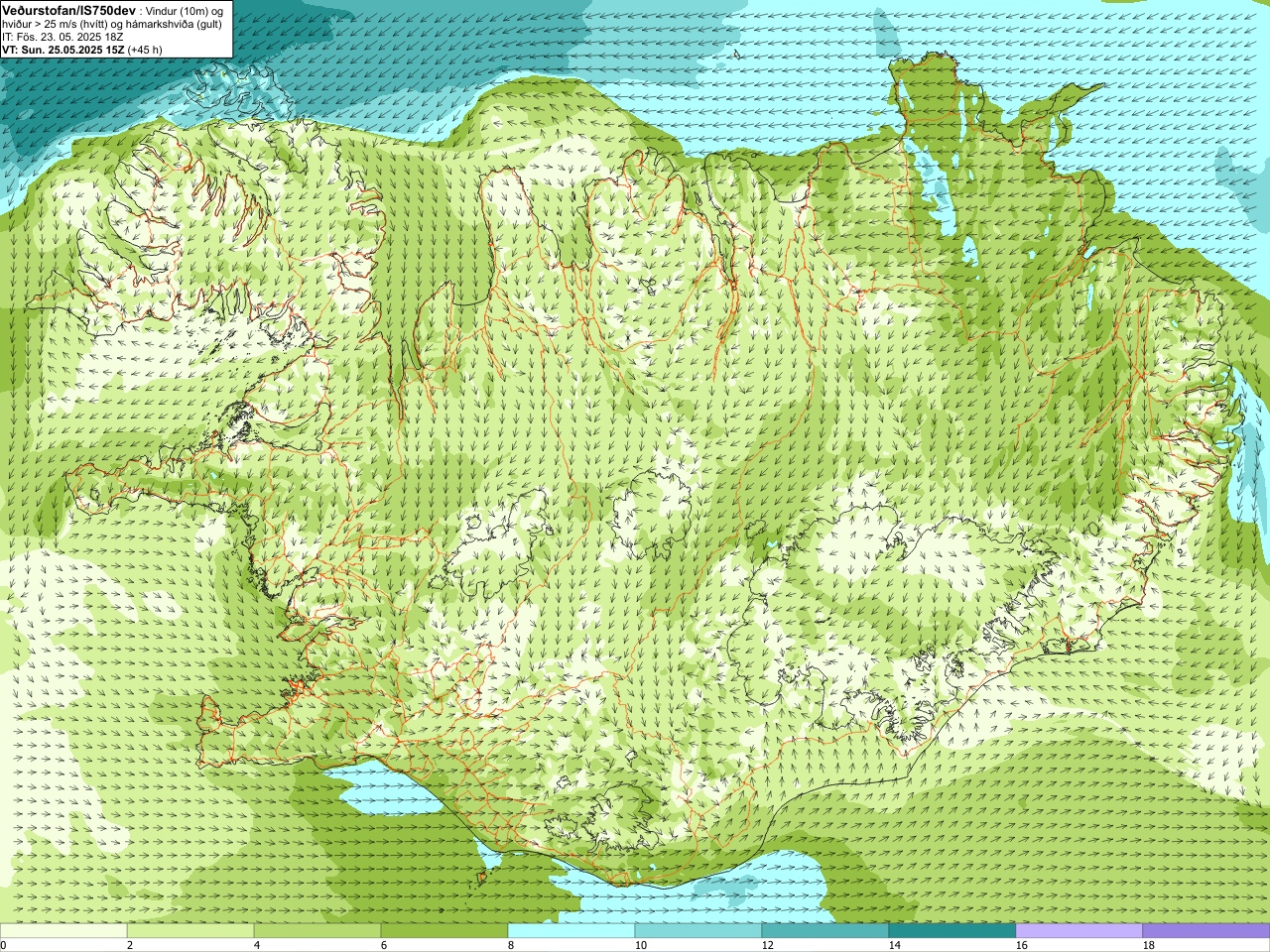Click the "VT: Sun. 25.05.2025 15Z (+45 h)" line

pyautogui.click(x=82, y=50)
